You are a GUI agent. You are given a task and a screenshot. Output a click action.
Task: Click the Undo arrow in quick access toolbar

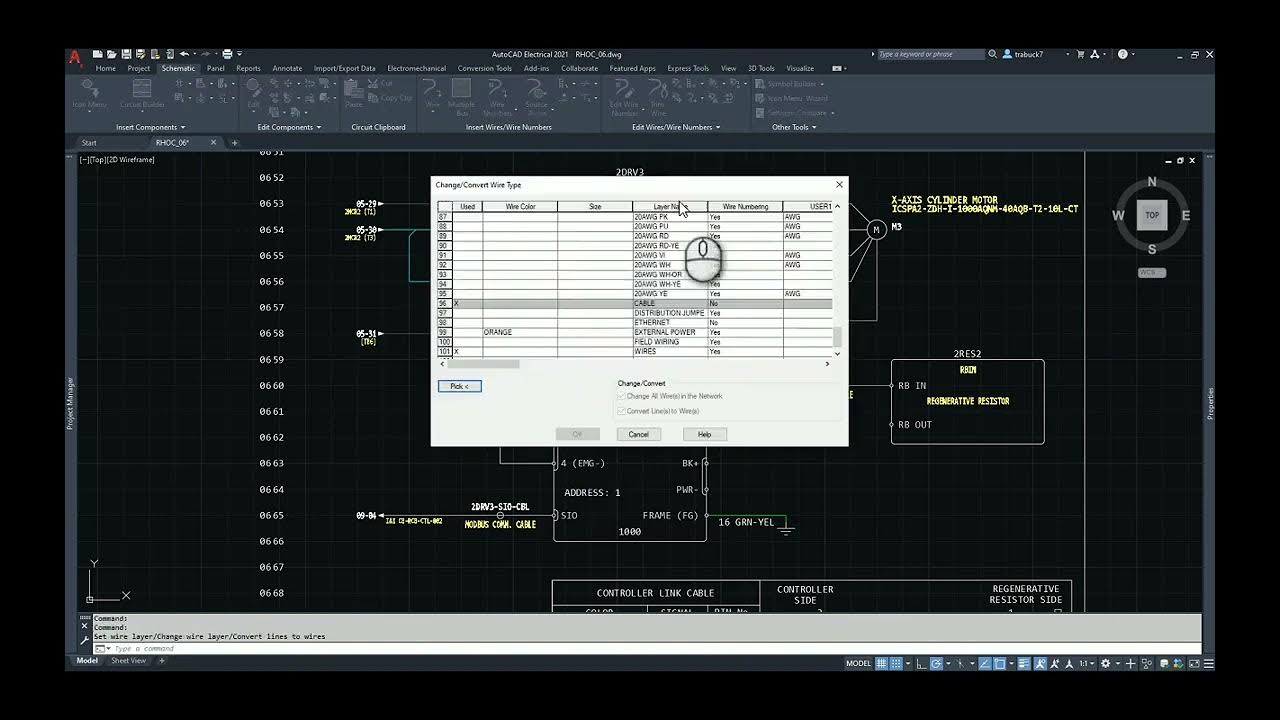click(x=185, y=54)
